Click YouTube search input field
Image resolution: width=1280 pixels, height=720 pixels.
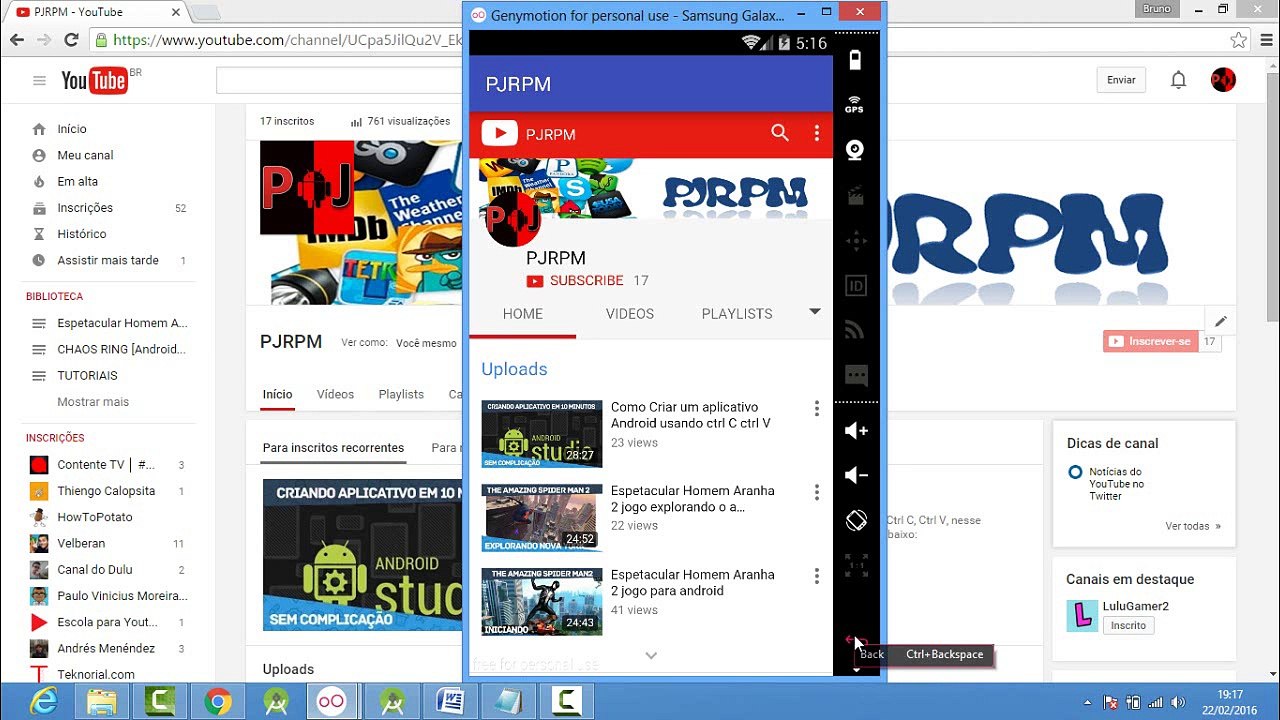340,80
